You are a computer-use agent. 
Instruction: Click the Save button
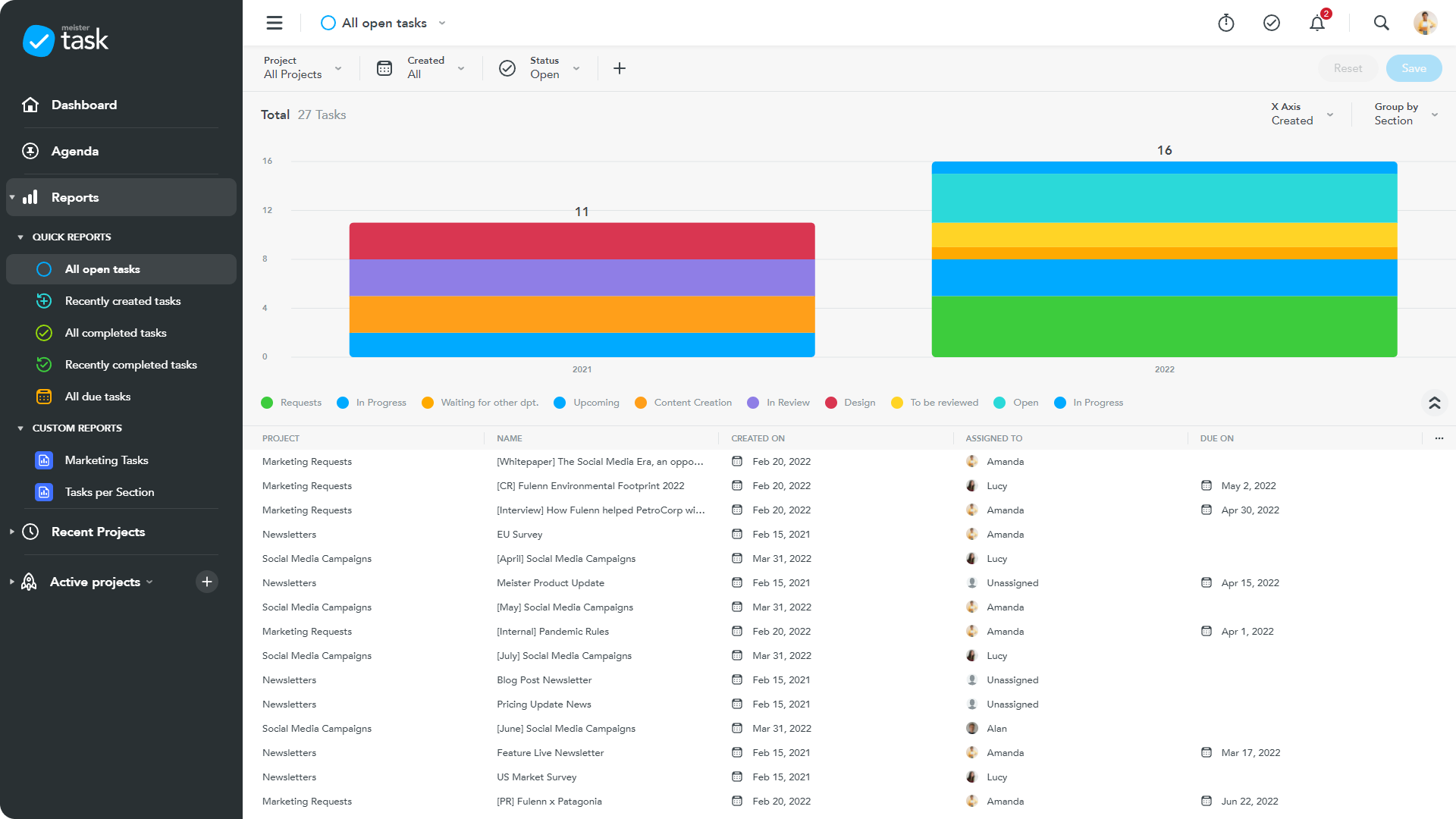pos(1414,68)
